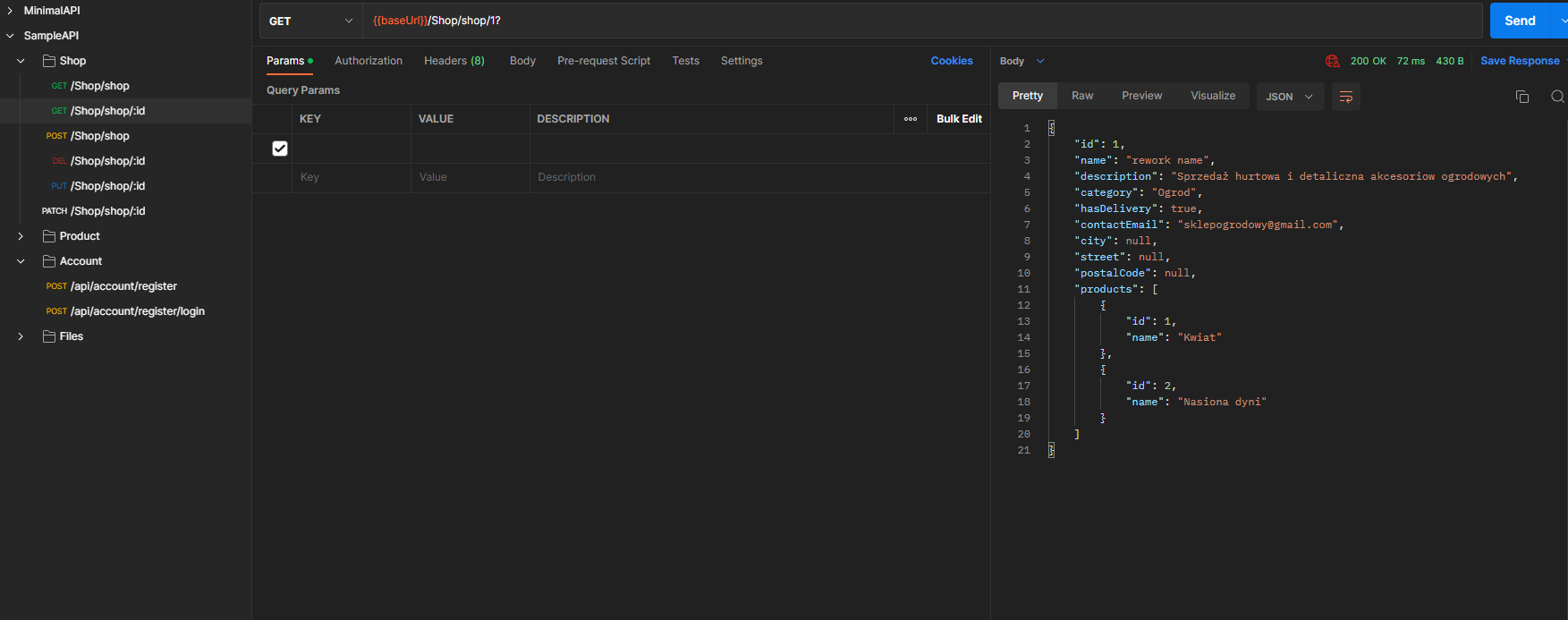Click the 200 OK status text
The height and width of the screenshot is (620, 1568).
tap(1368, 61)
